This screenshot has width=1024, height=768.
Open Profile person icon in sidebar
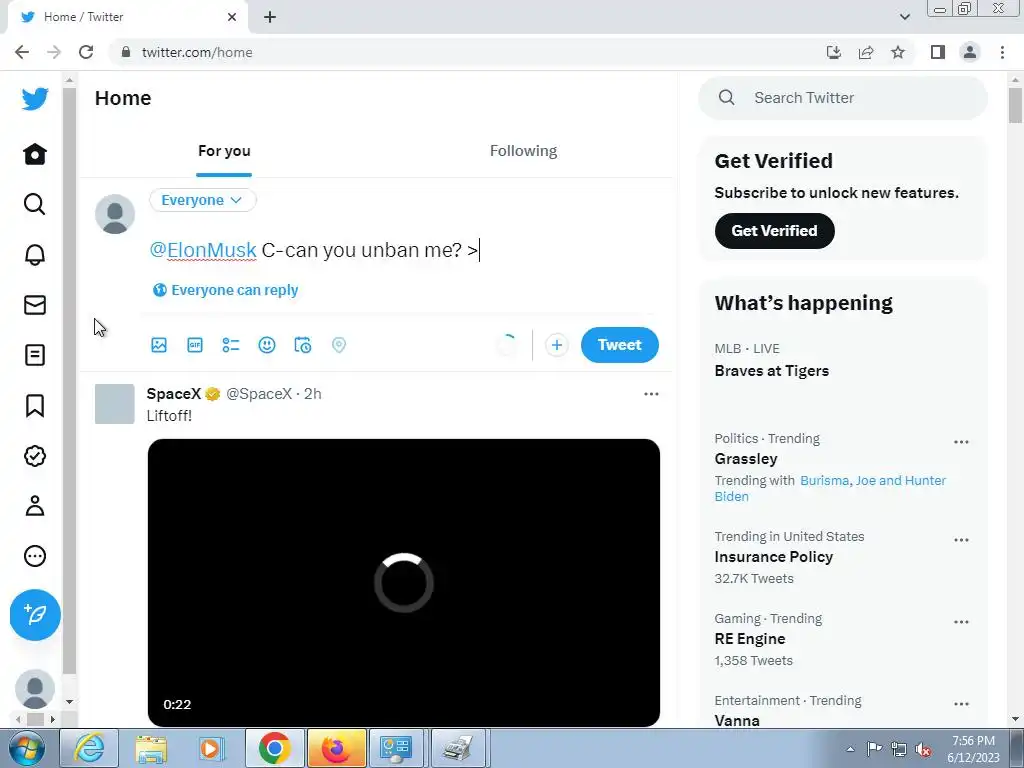(x=35, y=506)
